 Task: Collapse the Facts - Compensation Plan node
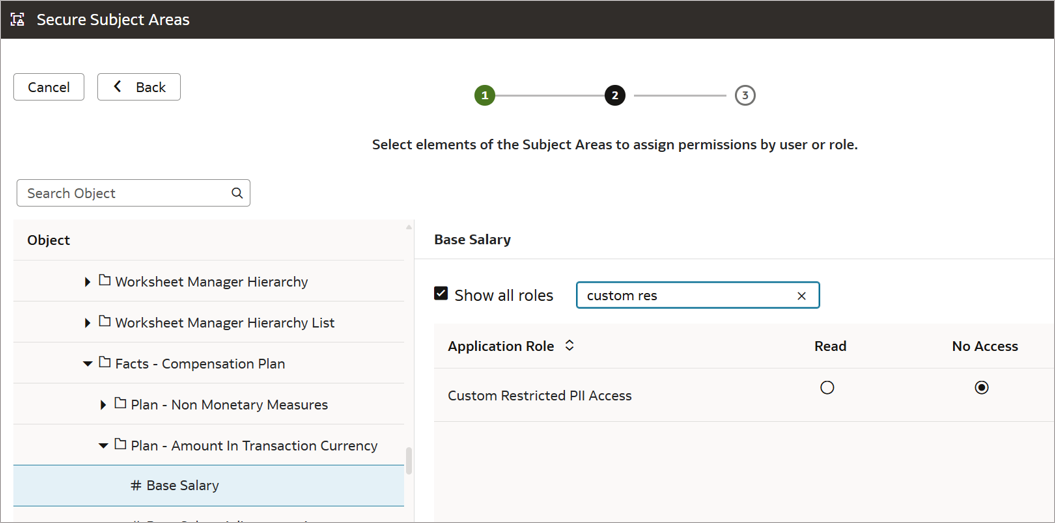click(x=88, y=364)
